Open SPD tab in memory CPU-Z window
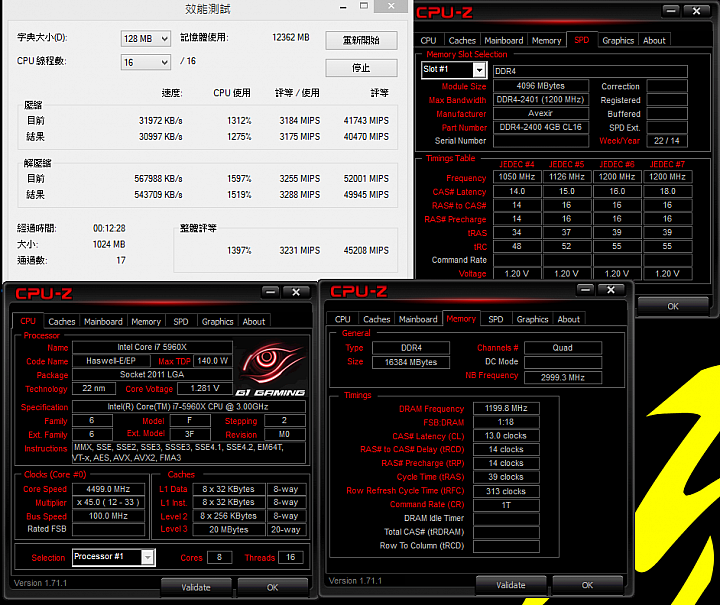720x605 pixels. click(496, 319)
